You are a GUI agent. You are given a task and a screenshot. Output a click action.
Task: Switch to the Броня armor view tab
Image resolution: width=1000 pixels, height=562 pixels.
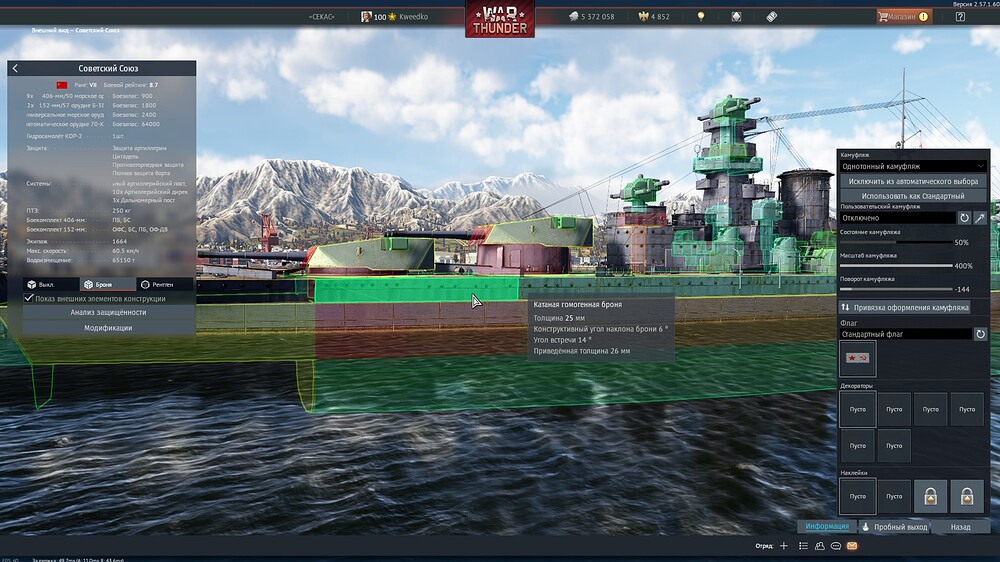pyautogui.click(x=108, y=285)
